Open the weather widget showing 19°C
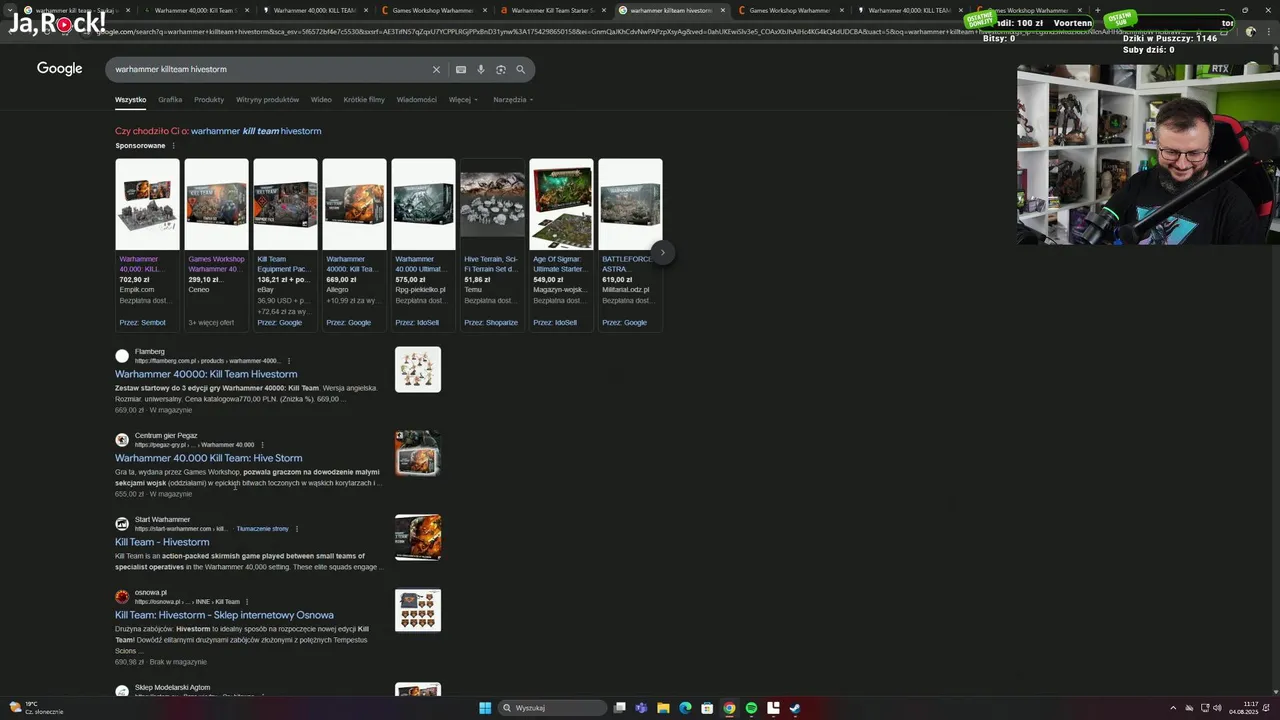The width and height of the screenshot is (1280, 720). pos(36,708)
